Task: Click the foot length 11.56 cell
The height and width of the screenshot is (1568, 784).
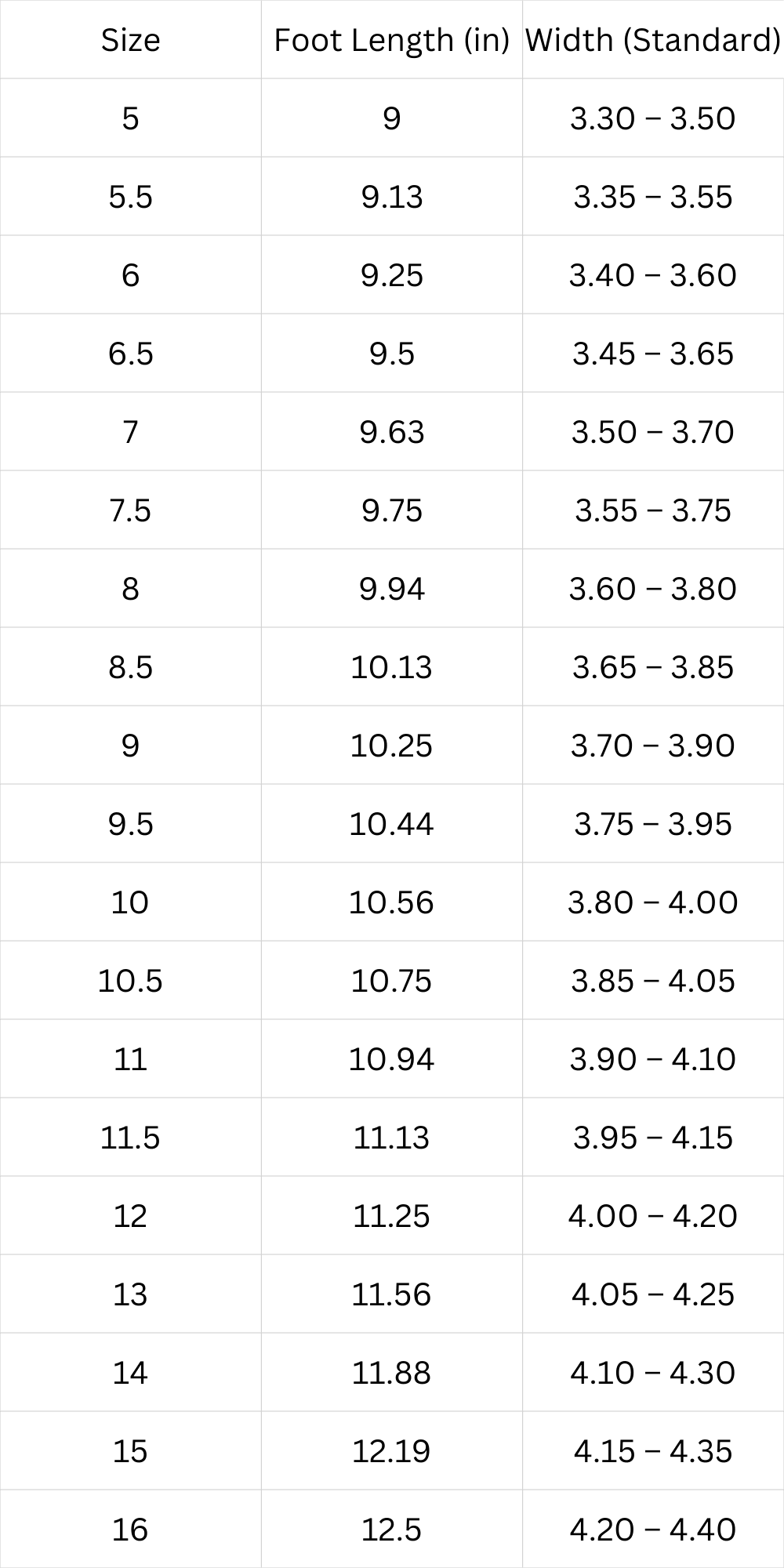Action: [391, 1294]
